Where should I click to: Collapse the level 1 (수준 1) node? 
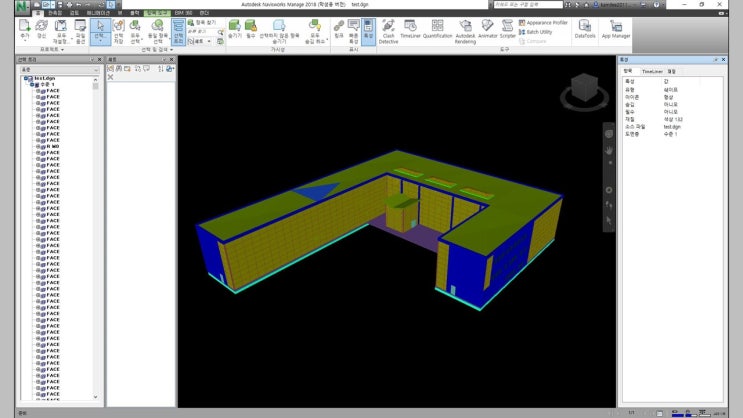[x=32, y=84]
